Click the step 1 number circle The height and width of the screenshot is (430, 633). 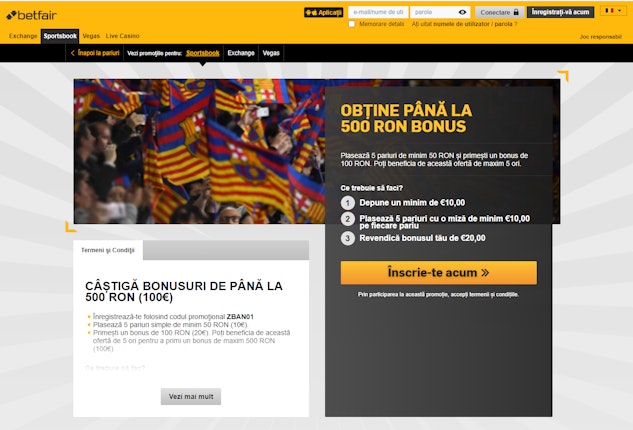click(348, 203)
